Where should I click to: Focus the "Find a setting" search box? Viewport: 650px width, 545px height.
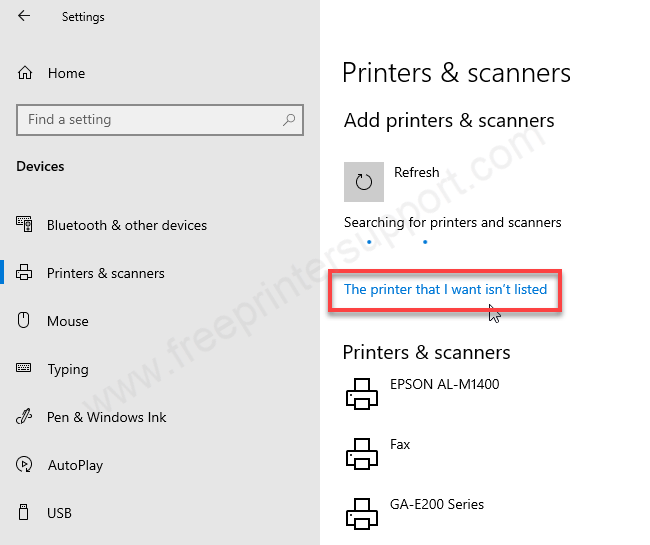coord(150,119)
